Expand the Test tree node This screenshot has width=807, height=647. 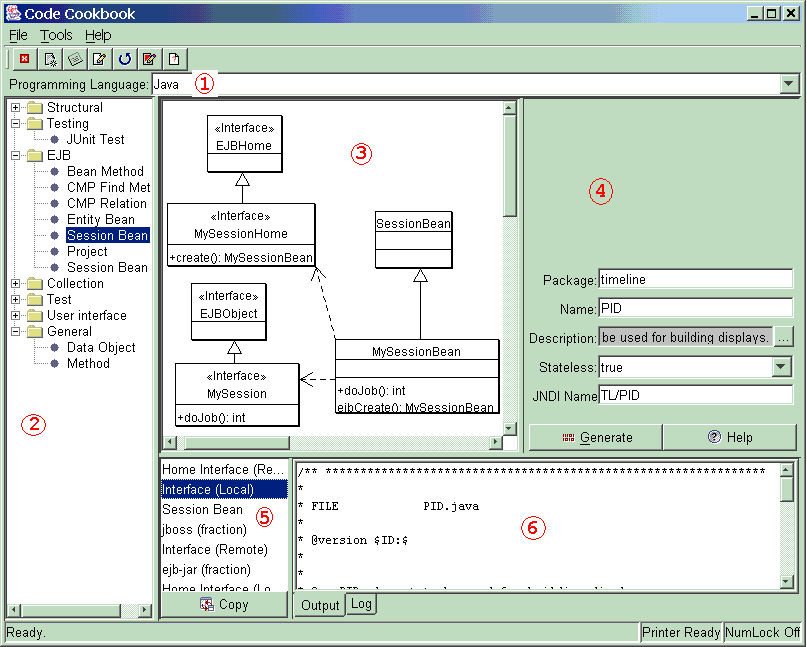pyautogui.click(x=15, y=300)
